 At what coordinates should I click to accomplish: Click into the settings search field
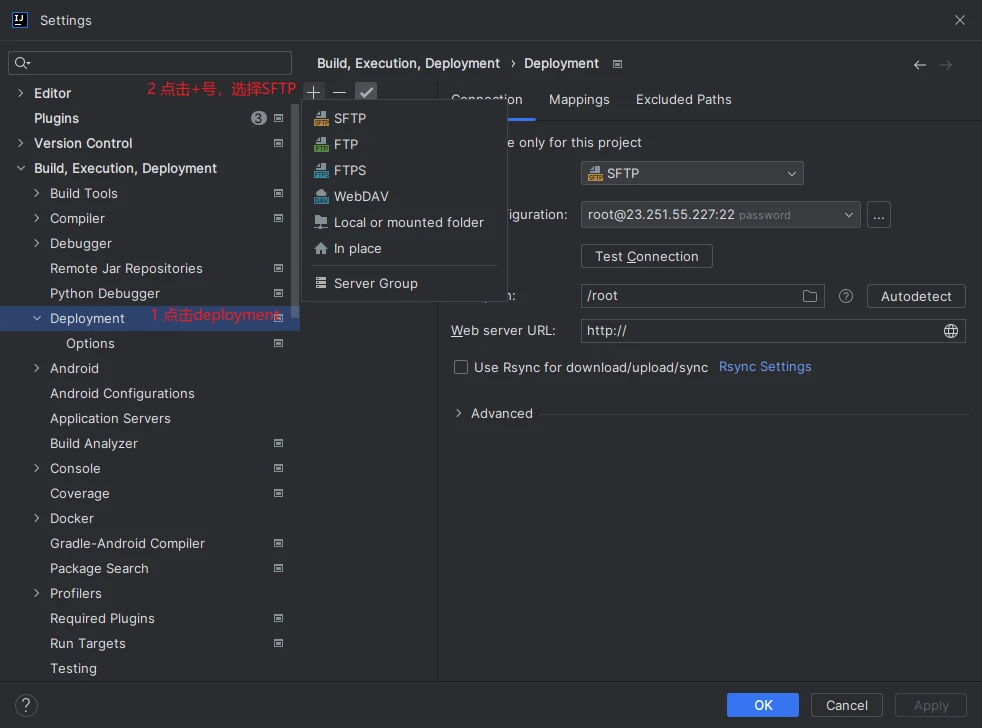pos(150,63)
